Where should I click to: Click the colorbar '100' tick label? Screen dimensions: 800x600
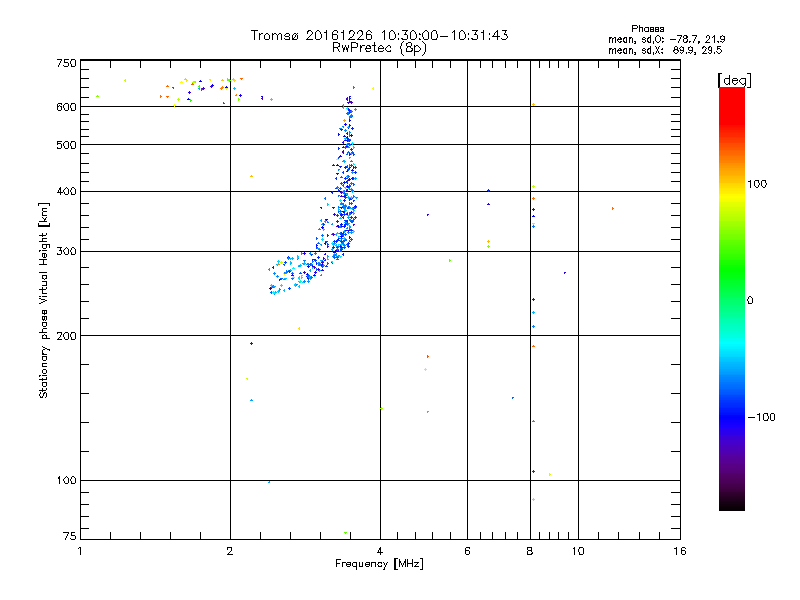tap(757, 184)
